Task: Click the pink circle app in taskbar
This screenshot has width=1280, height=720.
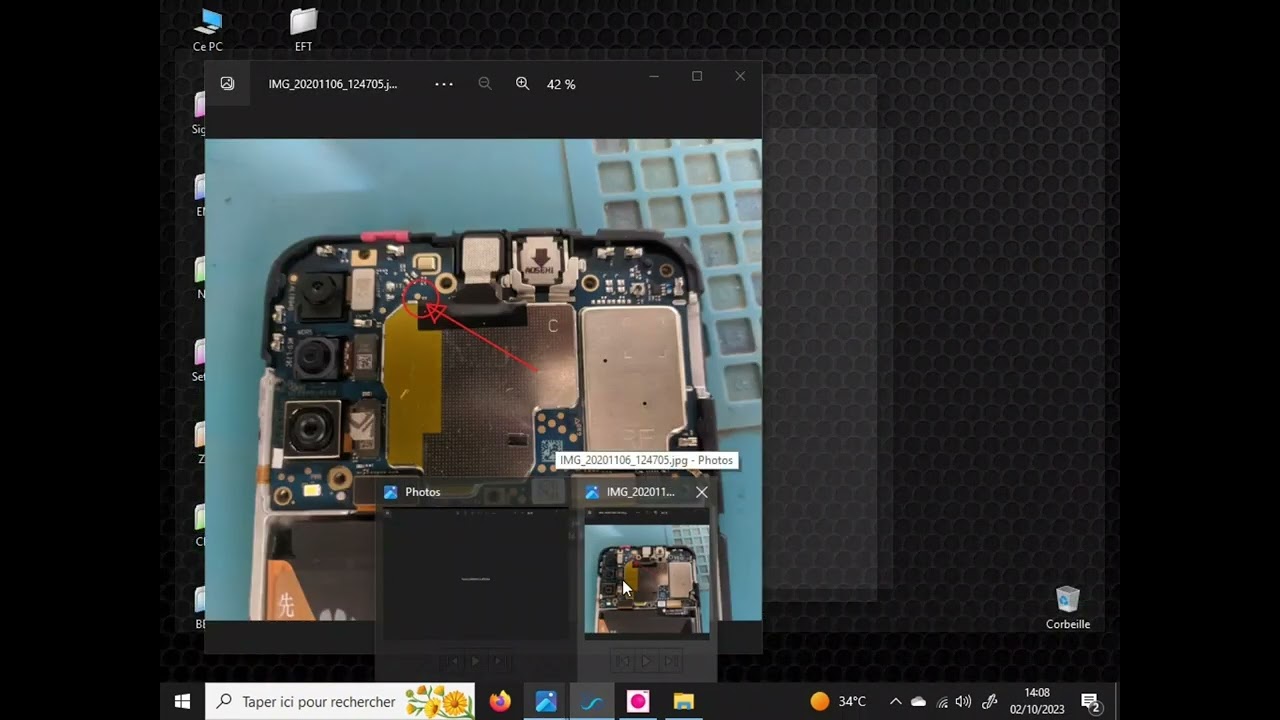Action: (x=638, y=702)
